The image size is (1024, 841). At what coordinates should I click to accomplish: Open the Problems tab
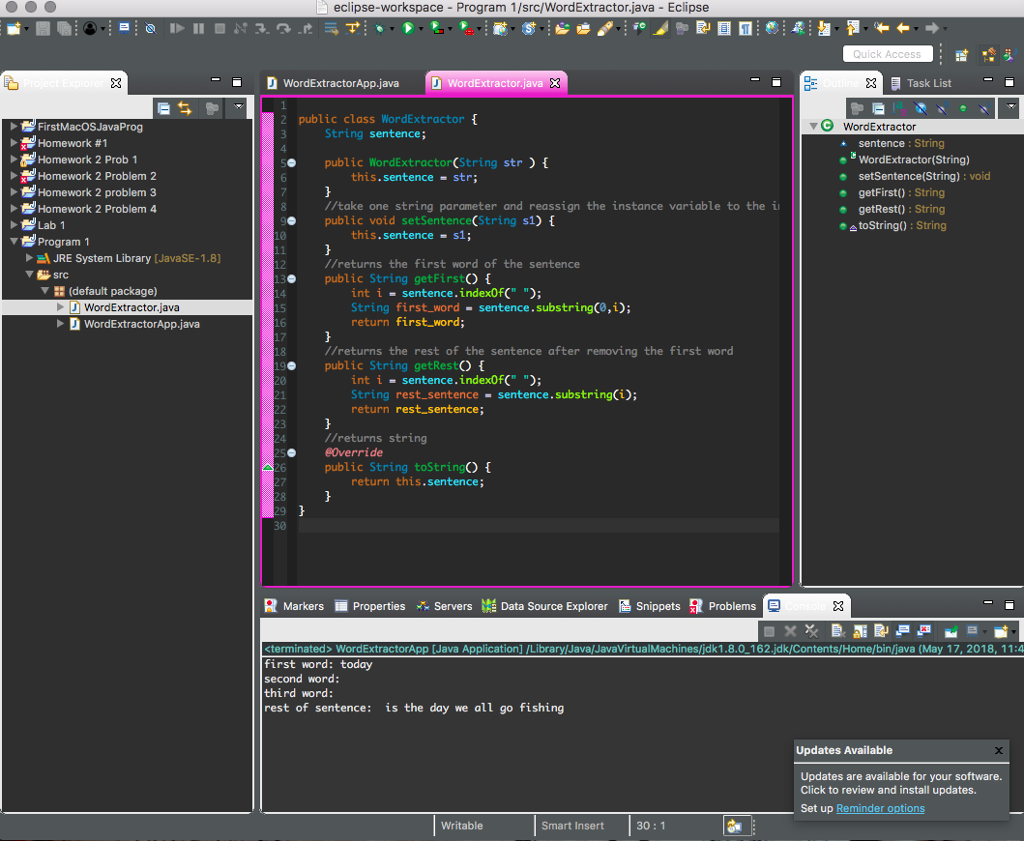[x=731, y=606]
